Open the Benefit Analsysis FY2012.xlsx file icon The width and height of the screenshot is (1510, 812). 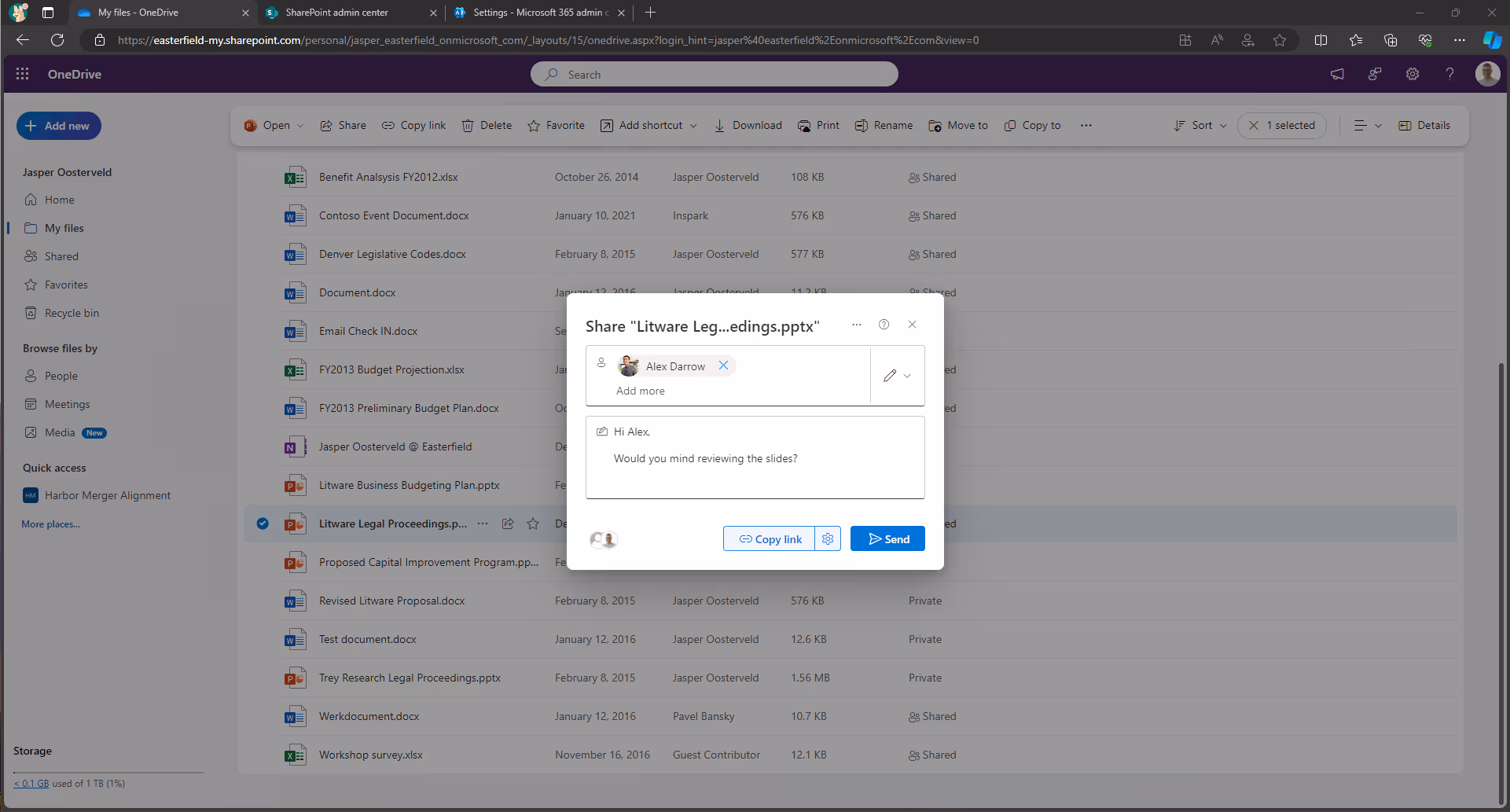(x=295, y=178)
